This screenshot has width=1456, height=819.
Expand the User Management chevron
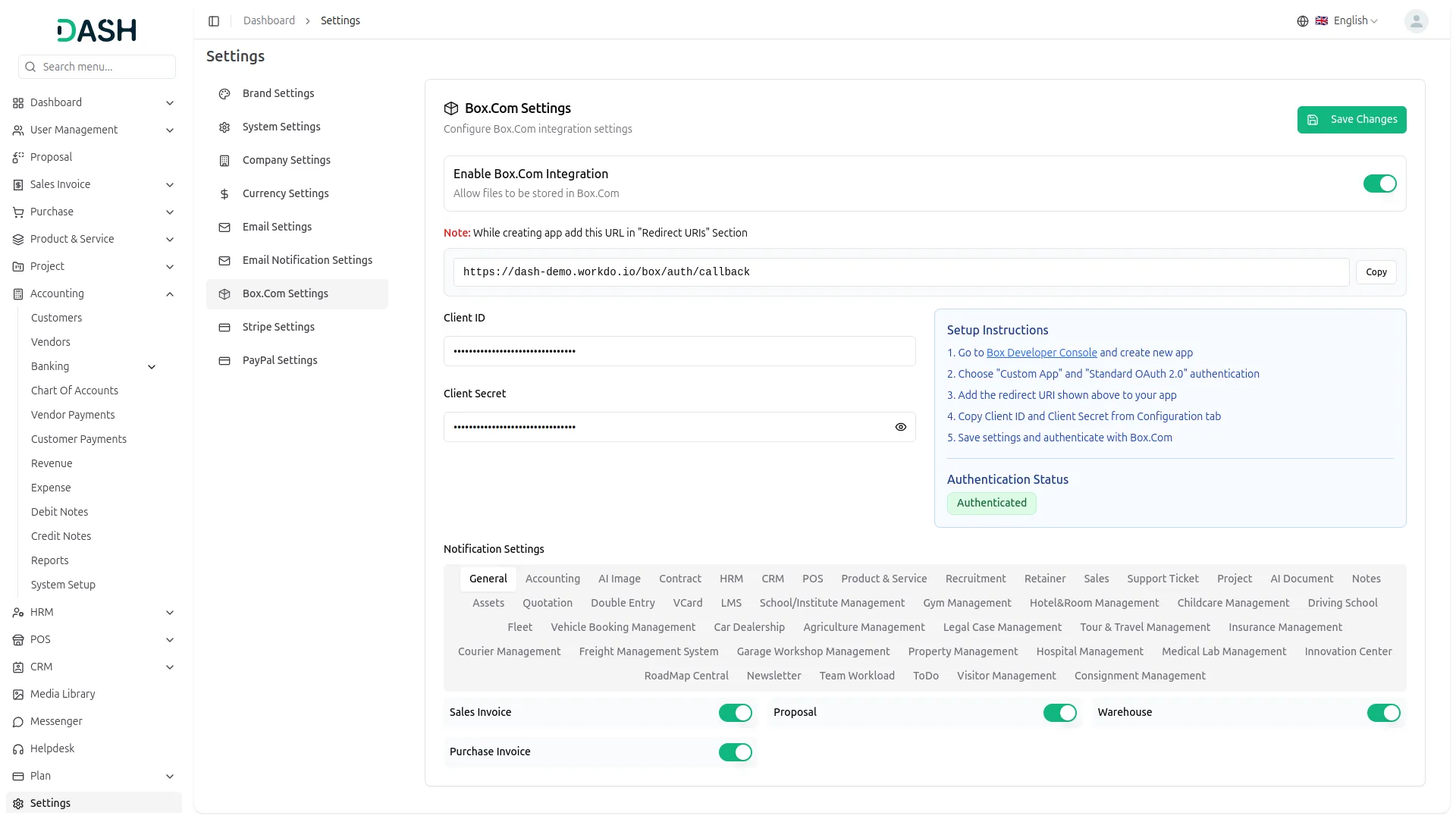170,130
